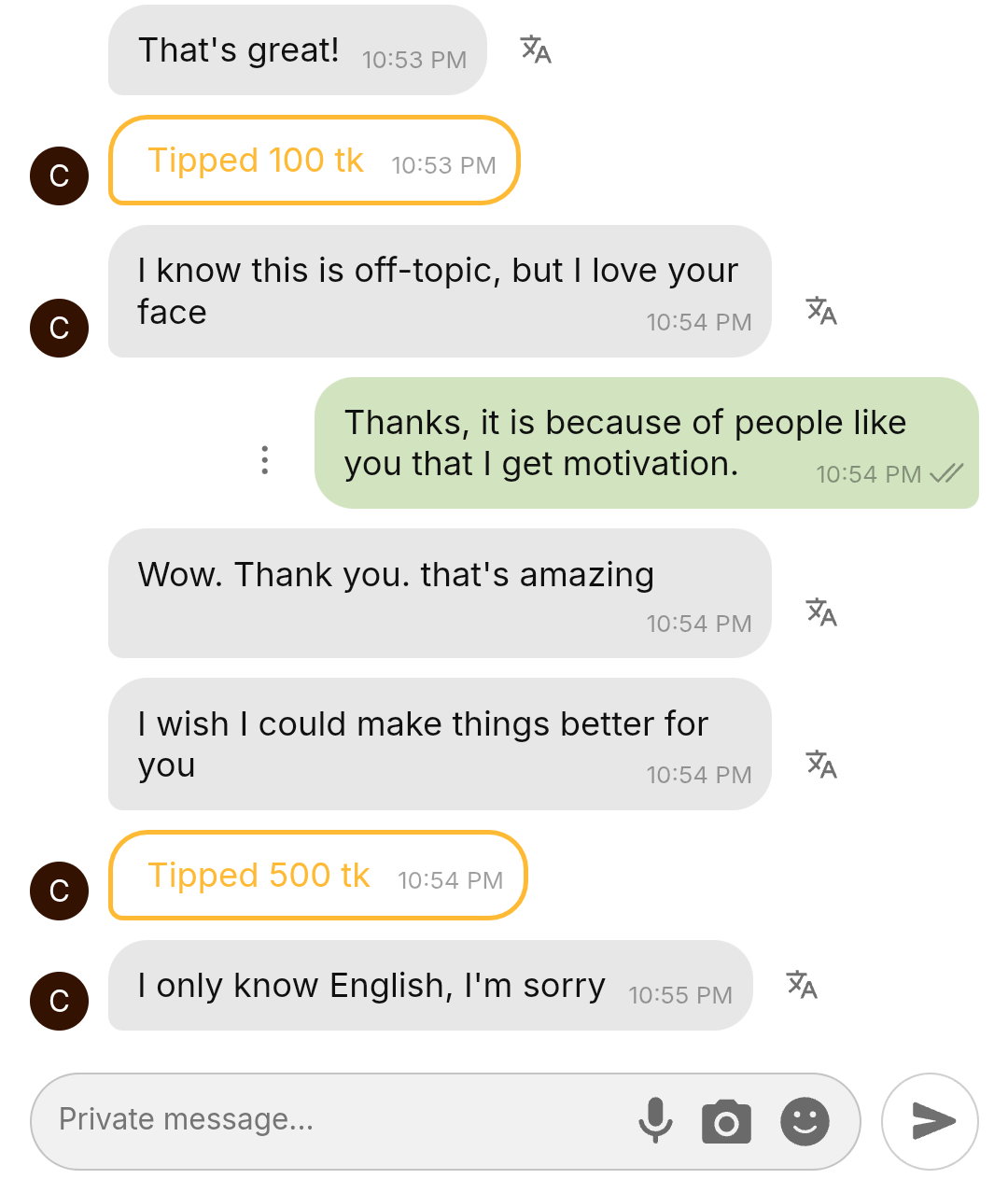Translate the "That's great!" message

[x=536, y=49]
